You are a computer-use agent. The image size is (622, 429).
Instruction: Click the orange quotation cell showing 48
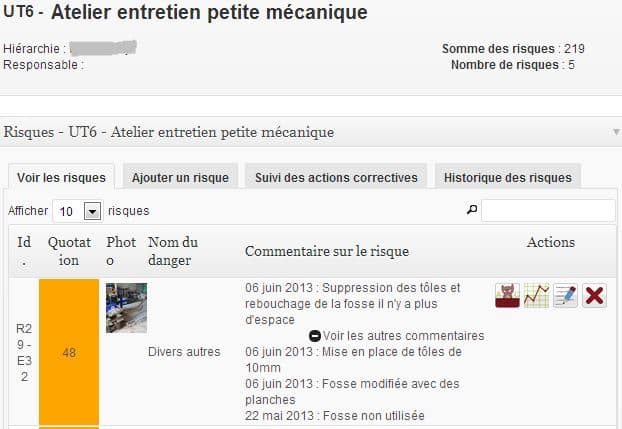click(69, 352)
